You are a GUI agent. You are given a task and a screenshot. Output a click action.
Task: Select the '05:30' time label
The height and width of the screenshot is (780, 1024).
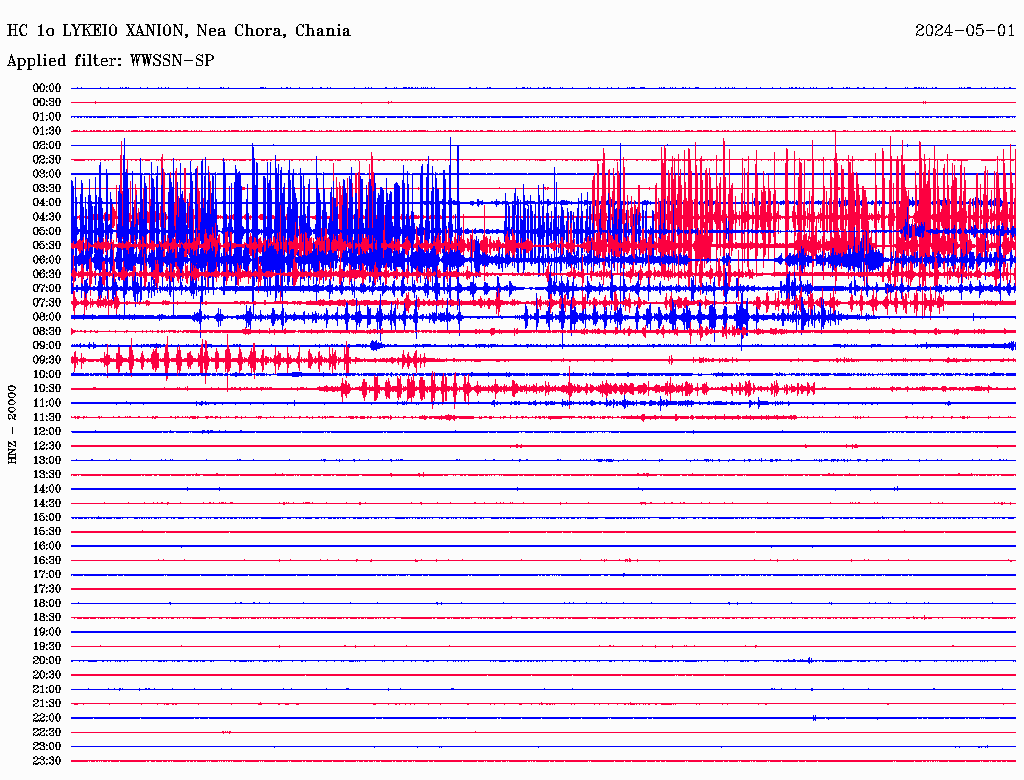[x=47, y=246]
